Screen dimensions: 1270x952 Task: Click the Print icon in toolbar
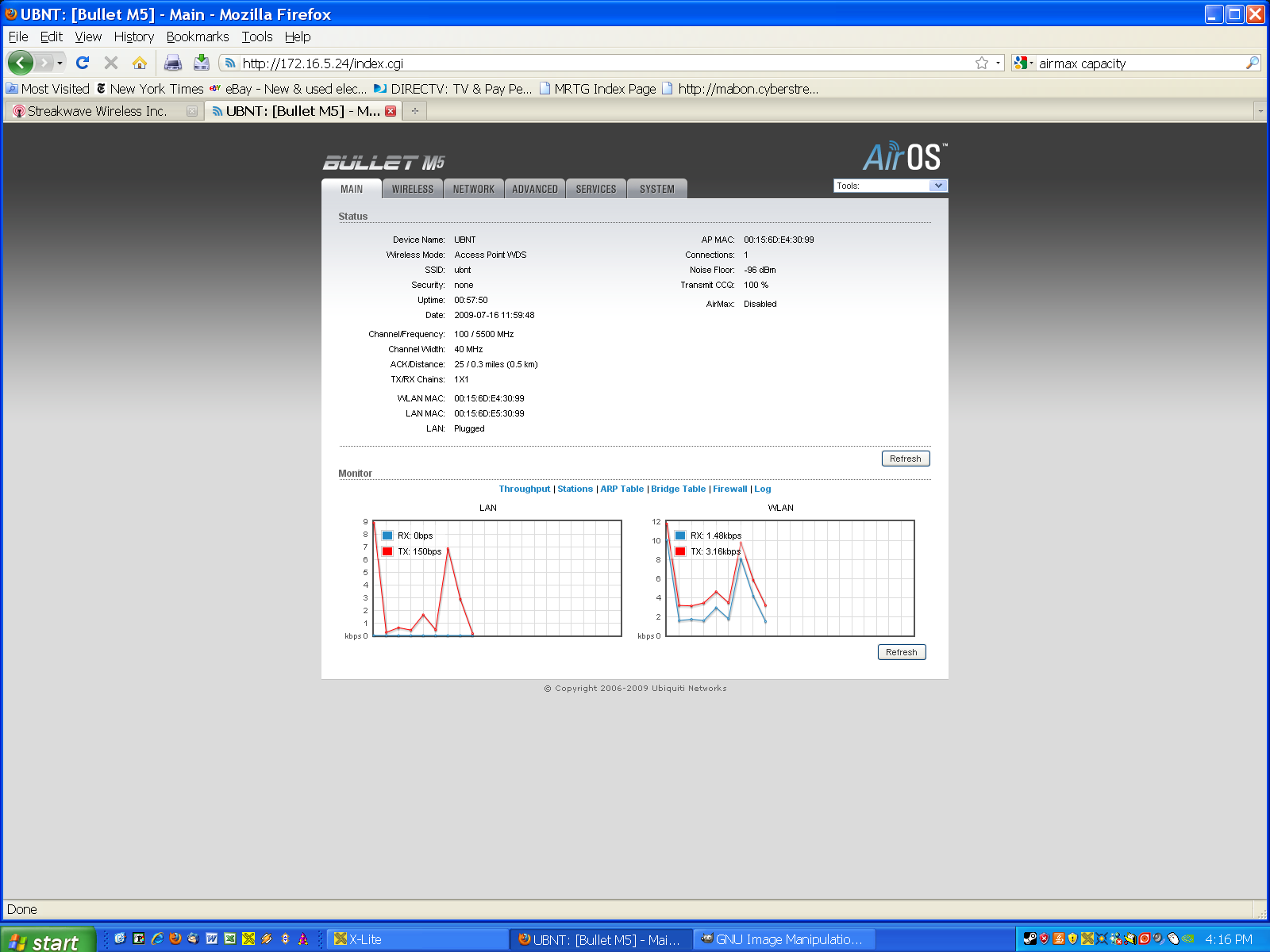click(173, 63)
